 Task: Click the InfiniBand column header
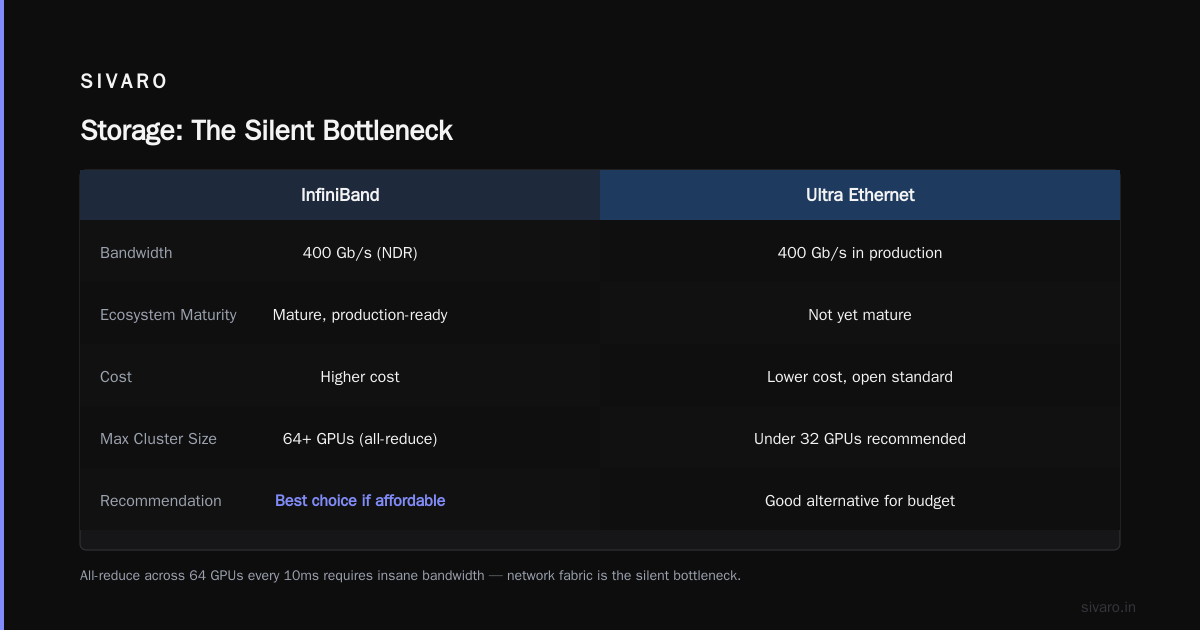click(340, 195)
